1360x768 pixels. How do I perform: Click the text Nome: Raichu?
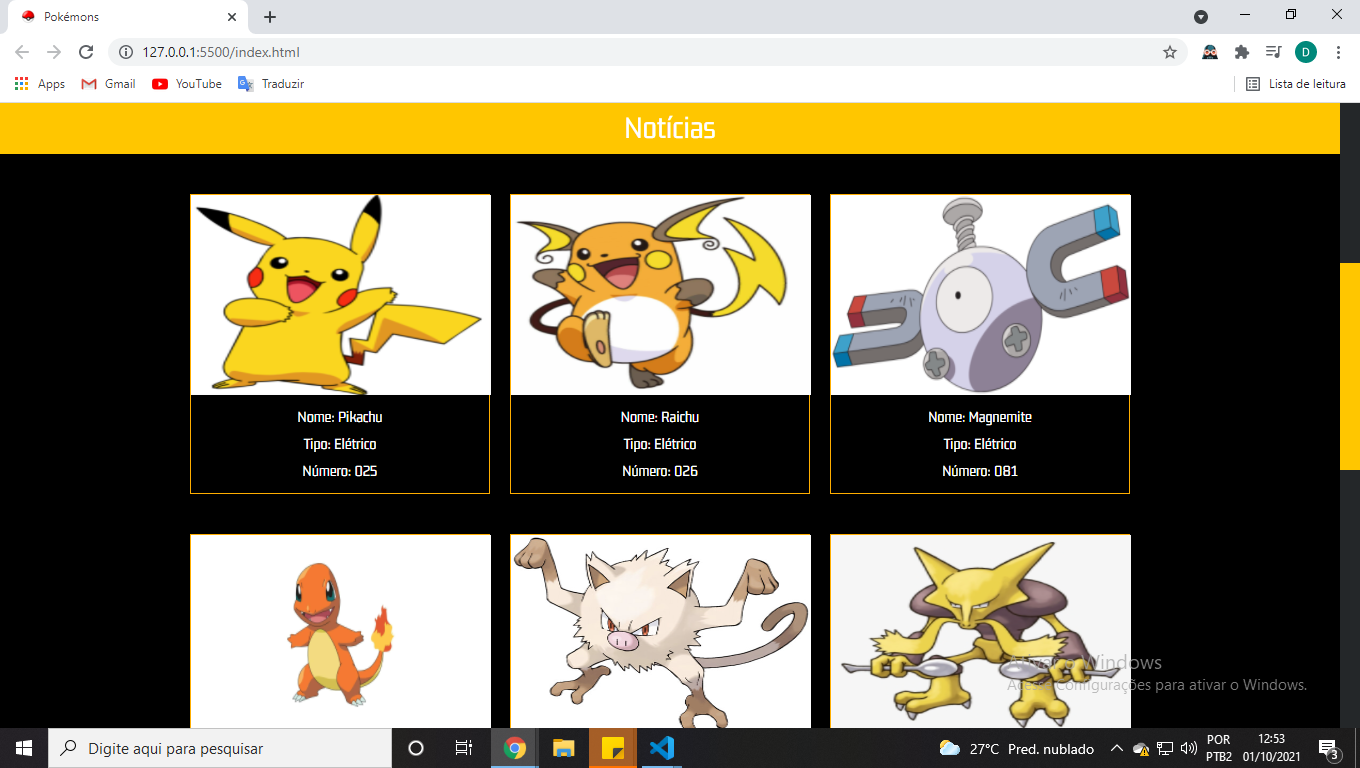coord(660,417)
